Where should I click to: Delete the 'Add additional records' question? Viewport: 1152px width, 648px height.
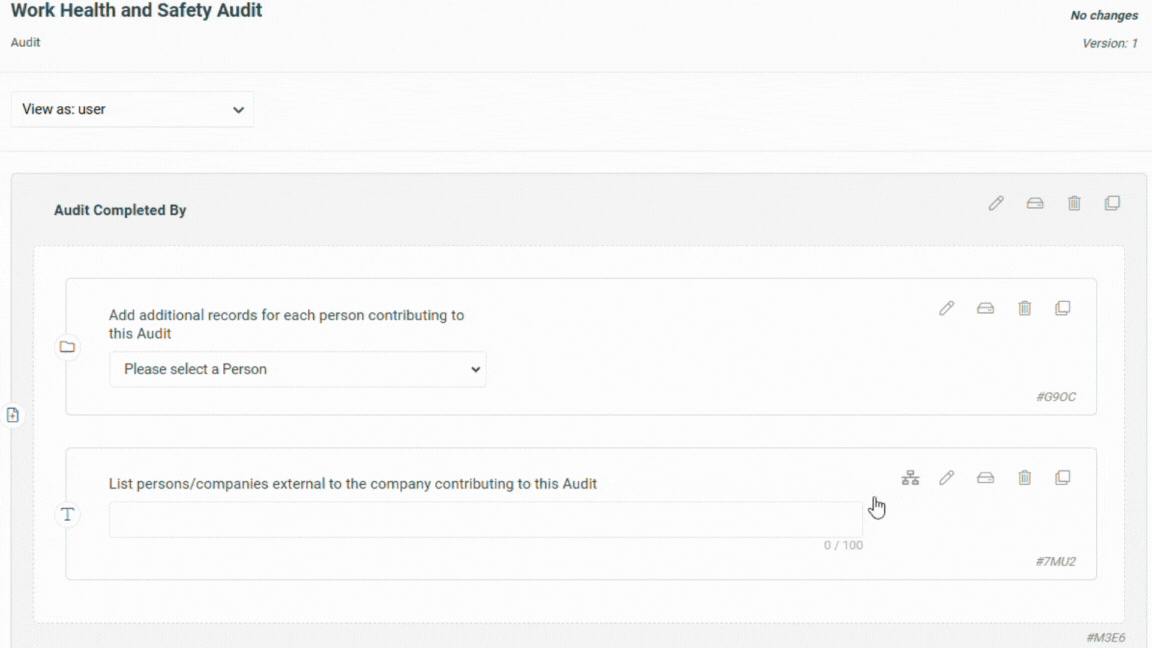pos(1024,308)
